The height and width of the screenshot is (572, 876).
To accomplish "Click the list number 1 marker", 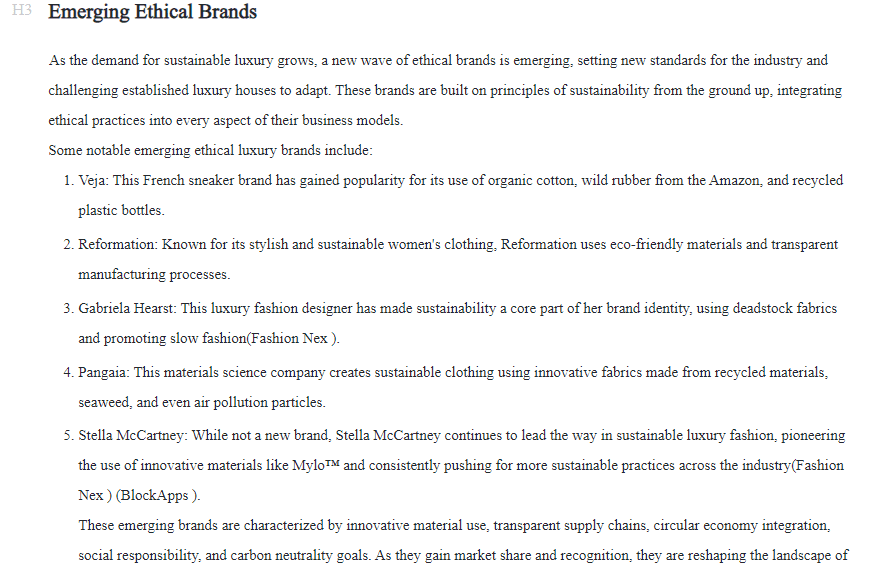I will pos(67,181).
